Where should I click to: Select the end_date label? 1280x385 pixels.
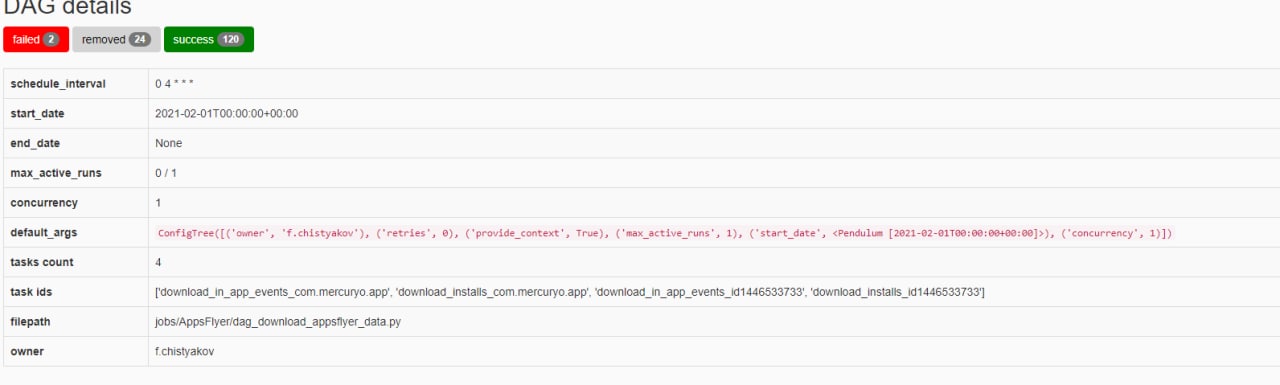[36, 143]
